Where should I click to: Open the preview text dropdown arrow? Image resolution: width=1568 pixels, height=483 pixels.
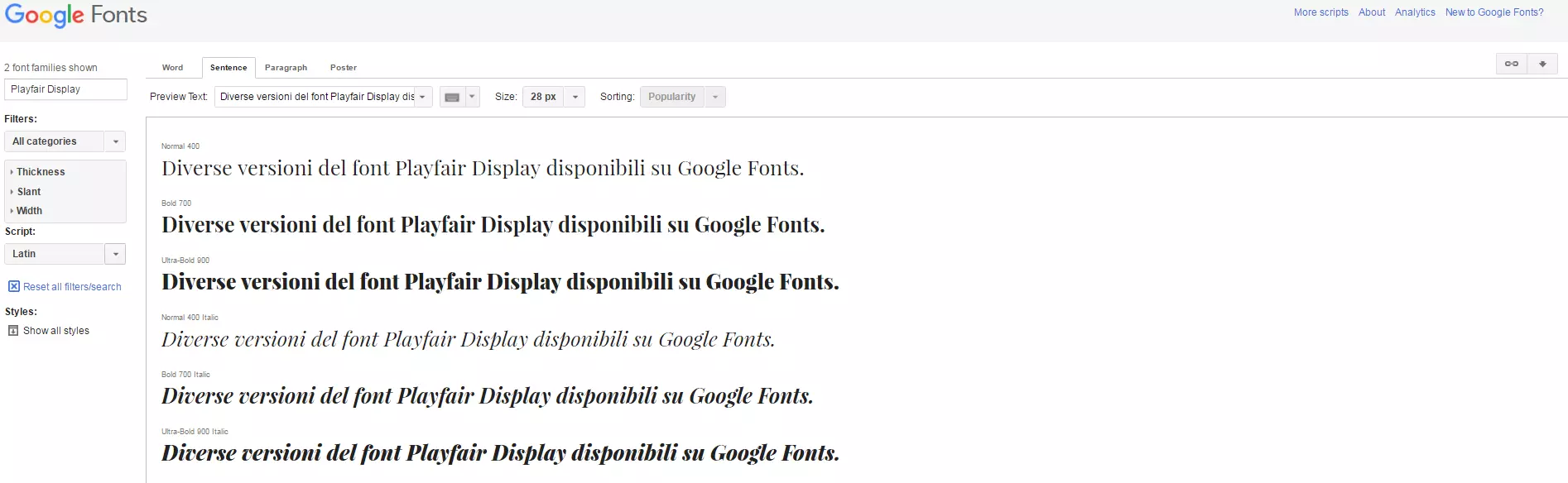click(423, 97)
